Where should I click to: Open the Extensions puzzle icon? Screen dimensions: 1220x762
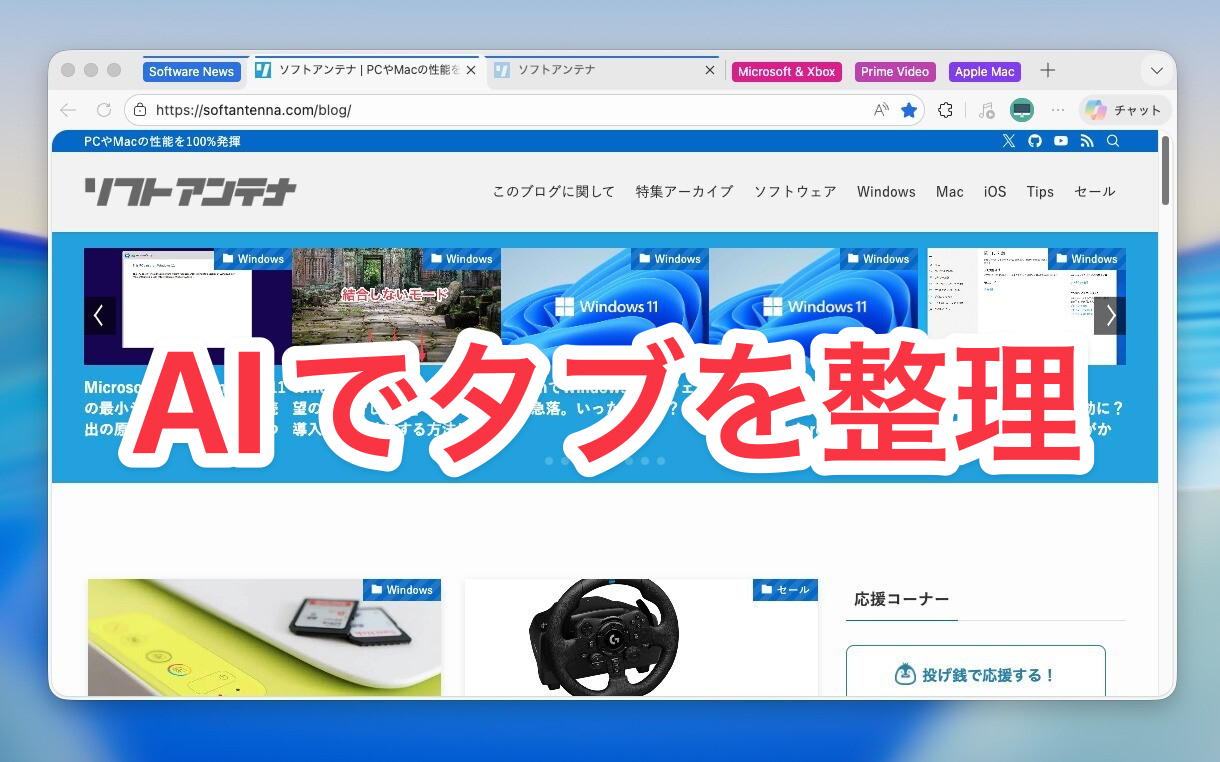[x=945, y=110]
